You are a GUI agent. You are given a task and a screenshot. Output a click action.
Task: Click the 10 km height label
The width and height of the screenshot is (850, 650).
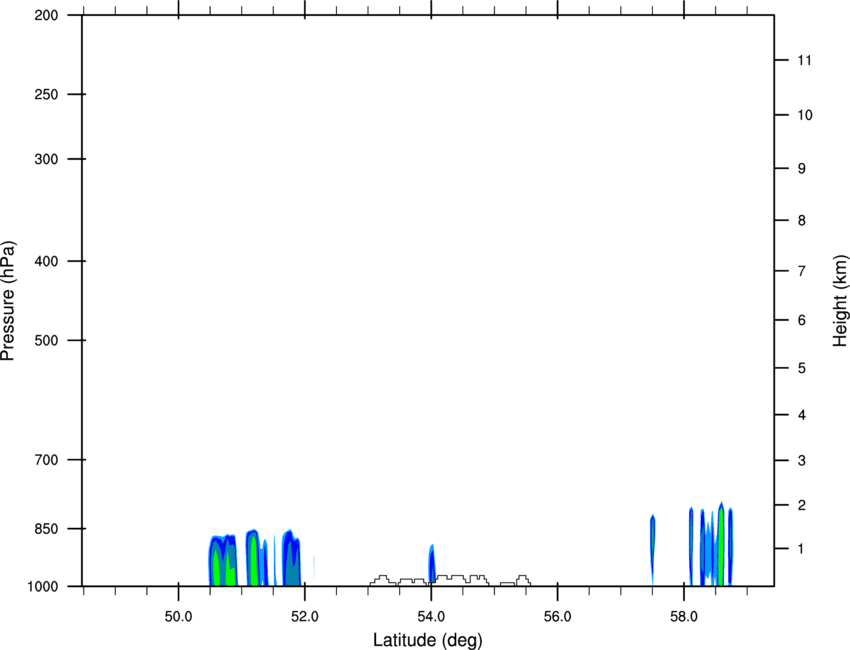pyautogui.click(x=805, y=115)
